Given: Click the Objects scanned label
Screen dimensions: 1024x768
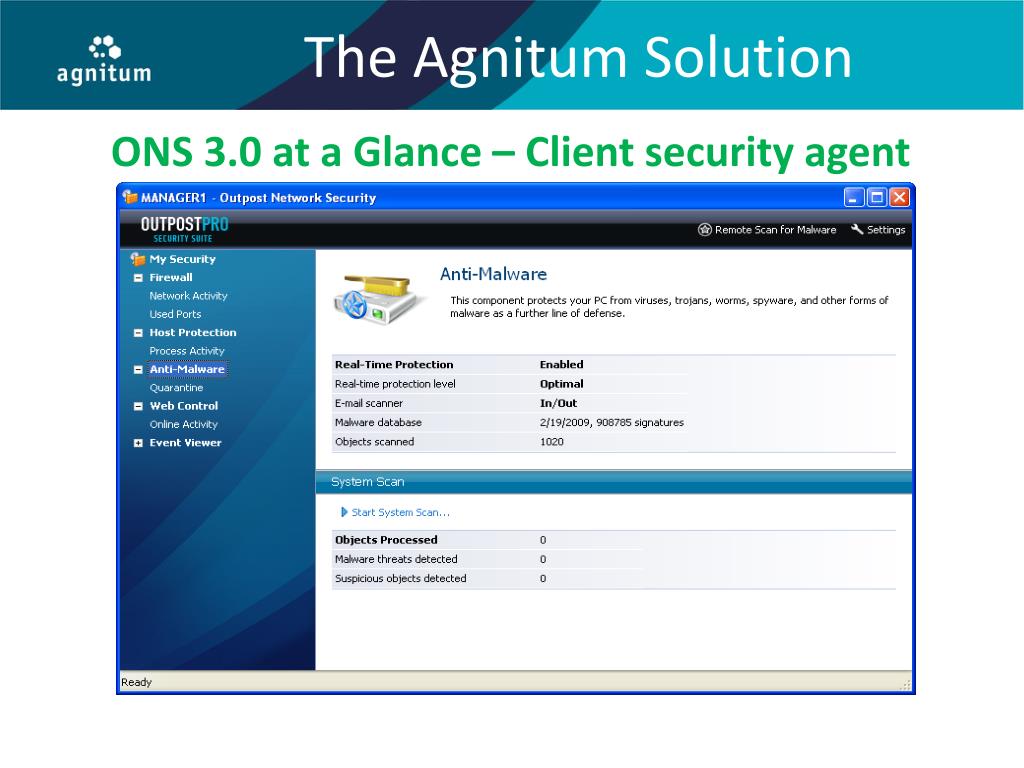Looking at the screenshot, I should click(x=374, y=441).
